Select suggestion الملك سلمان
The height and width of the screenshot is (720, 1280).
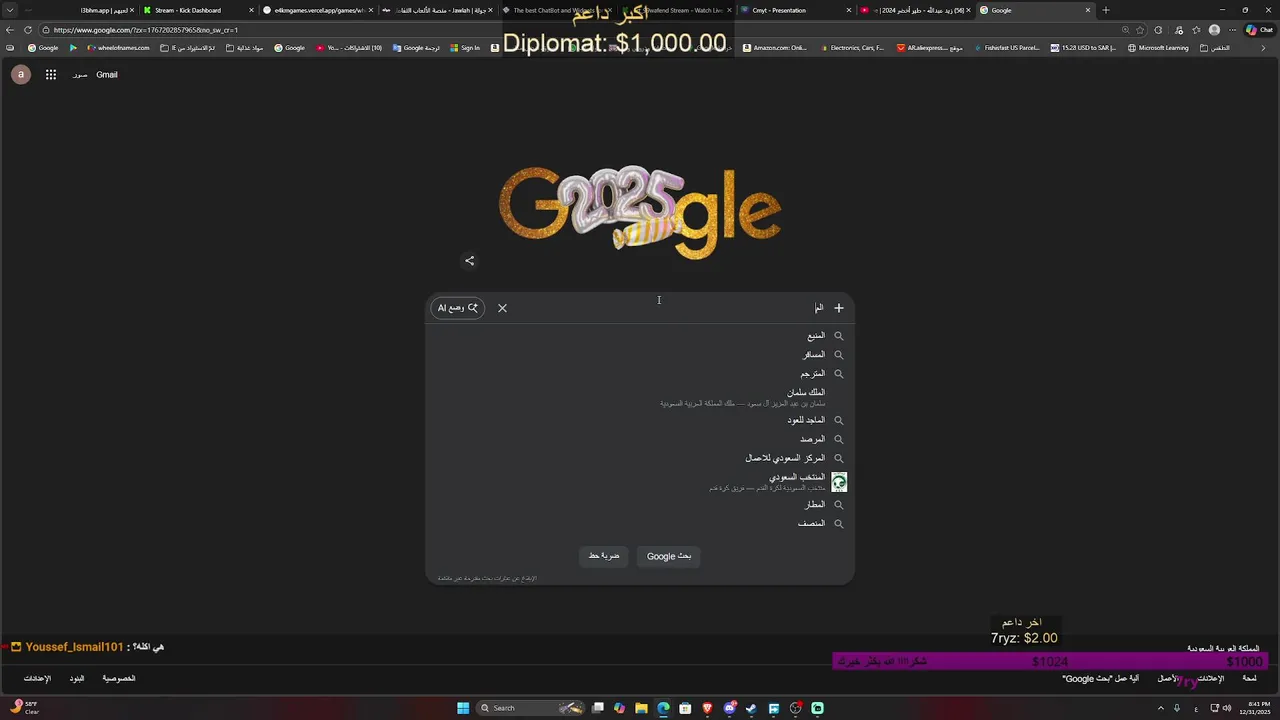coord(640,397)
